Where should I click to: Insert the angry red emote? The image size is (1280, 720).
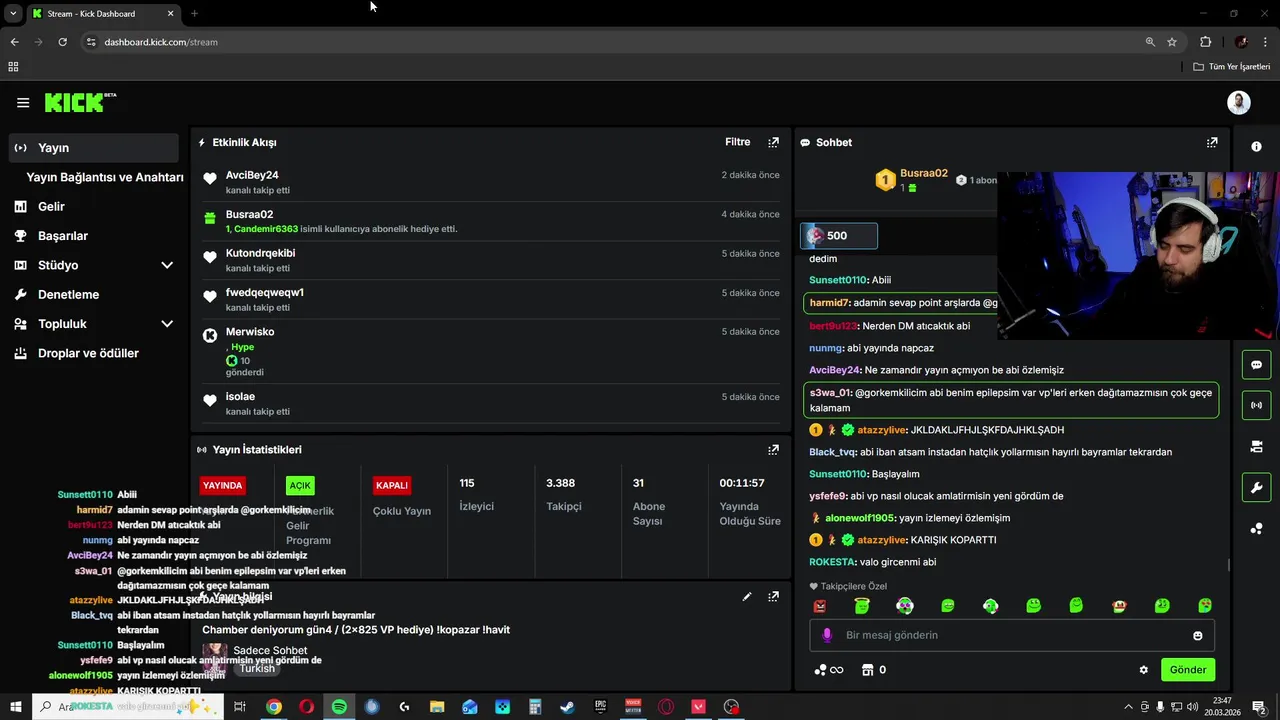pos(820,606)
